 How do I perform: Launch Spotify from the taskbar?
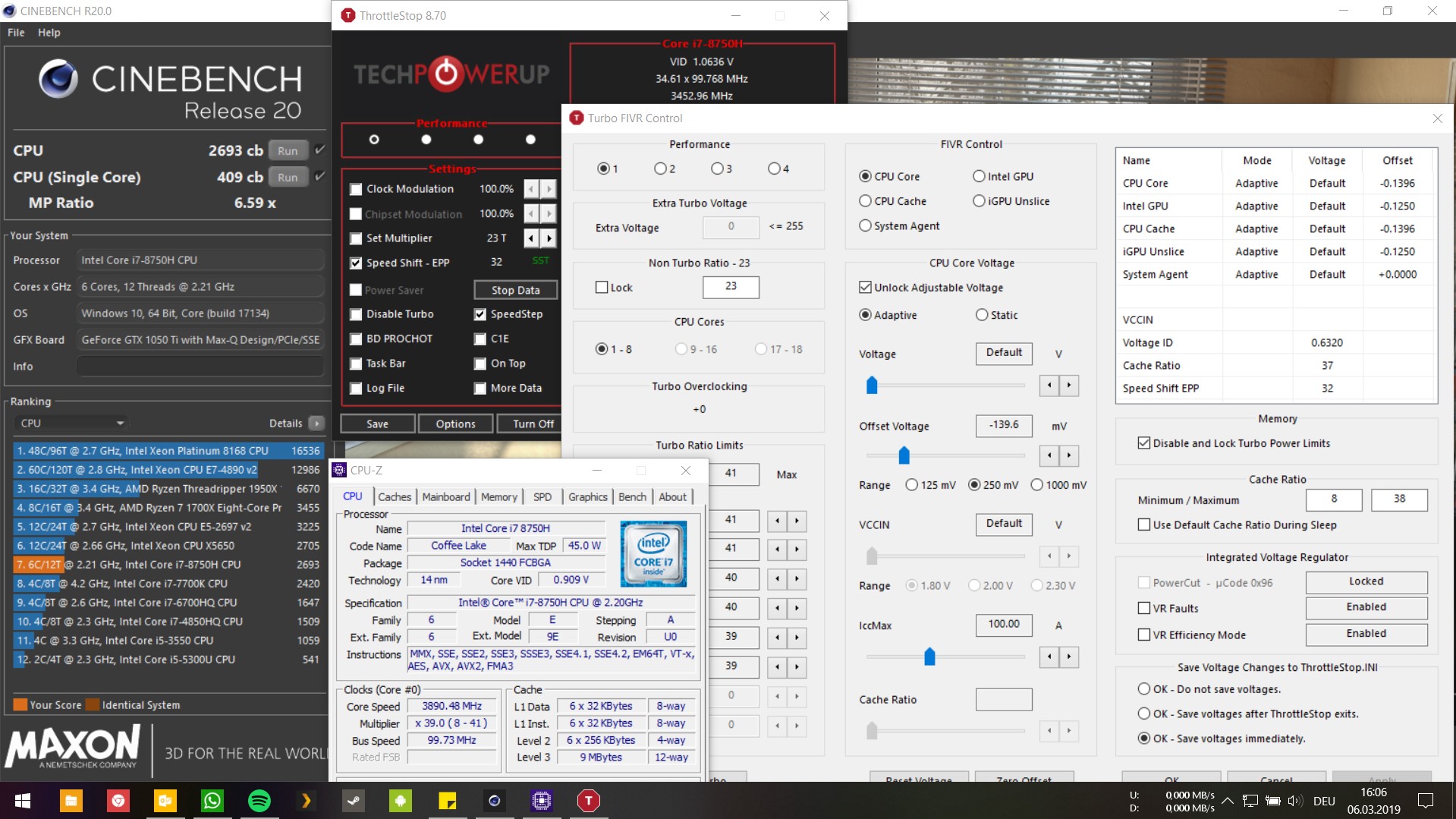(258, 801)
